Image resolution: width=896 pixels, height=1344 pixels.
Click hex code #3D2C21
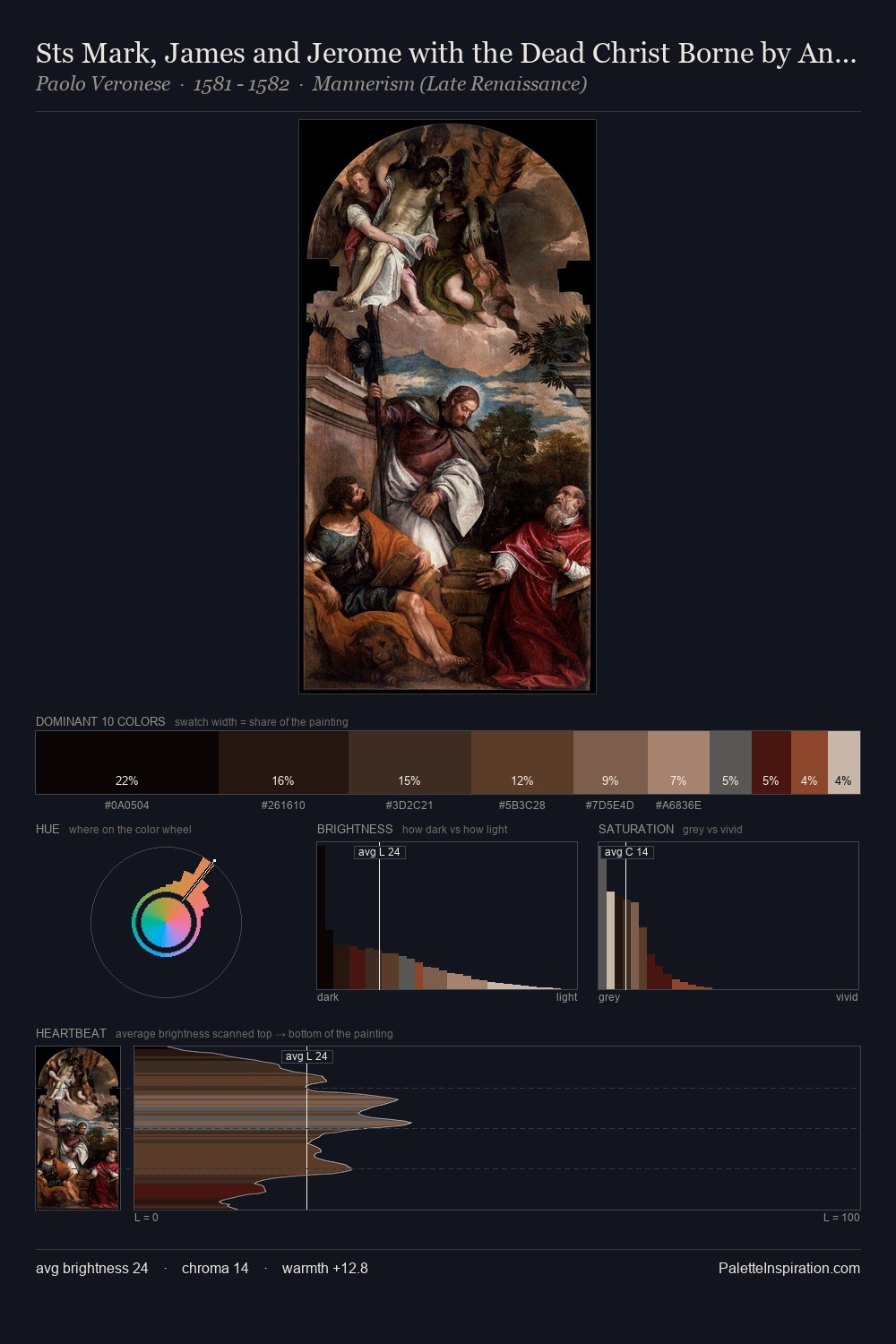(x=409, y=806)
